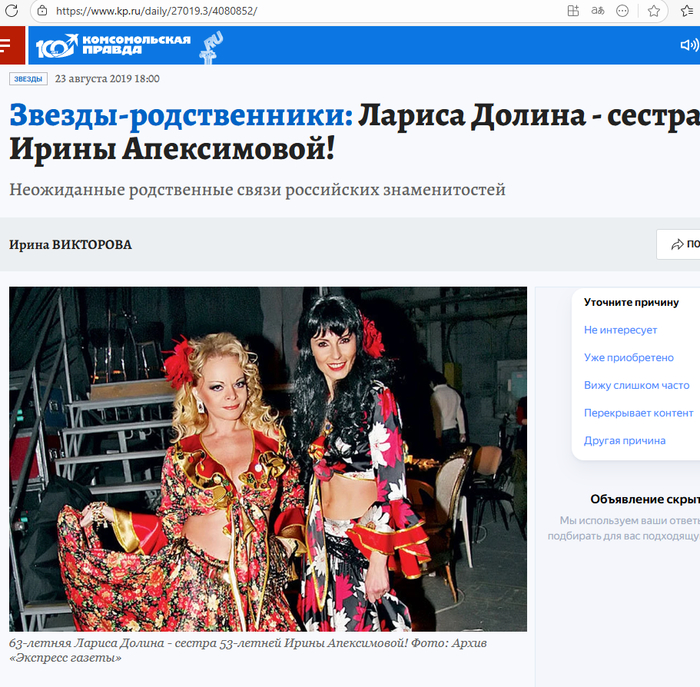The height and width of the screenshot is (687, 700).
Task: Choose the ad reason Не интересует
Action: point(620,330)
